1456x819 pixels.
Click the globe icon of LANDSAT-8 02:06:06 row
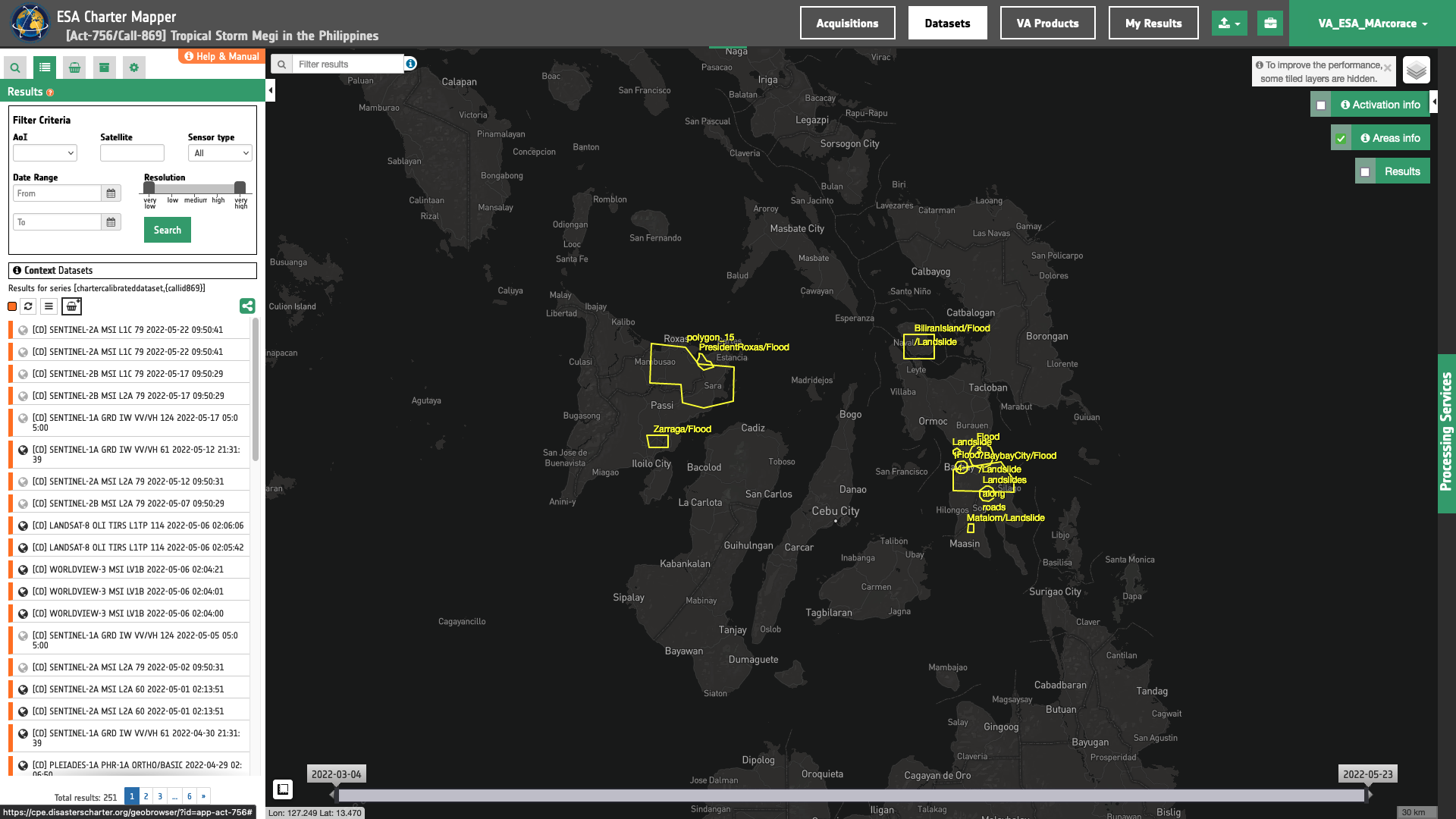pos(23,526)
